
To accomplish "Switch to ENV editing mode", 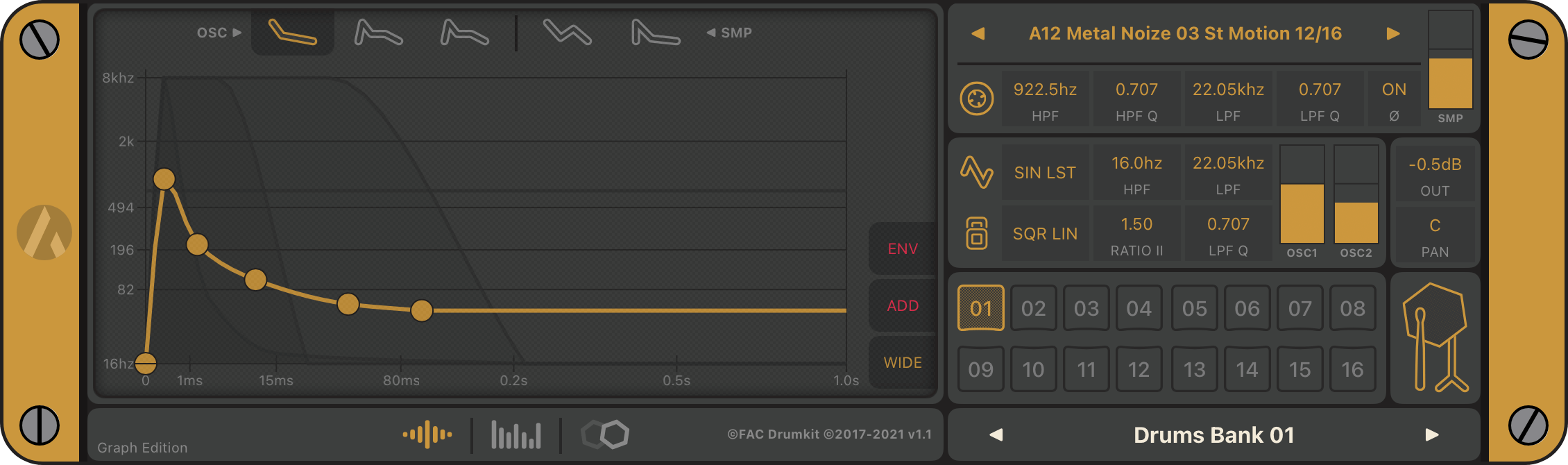I will 901,248.
